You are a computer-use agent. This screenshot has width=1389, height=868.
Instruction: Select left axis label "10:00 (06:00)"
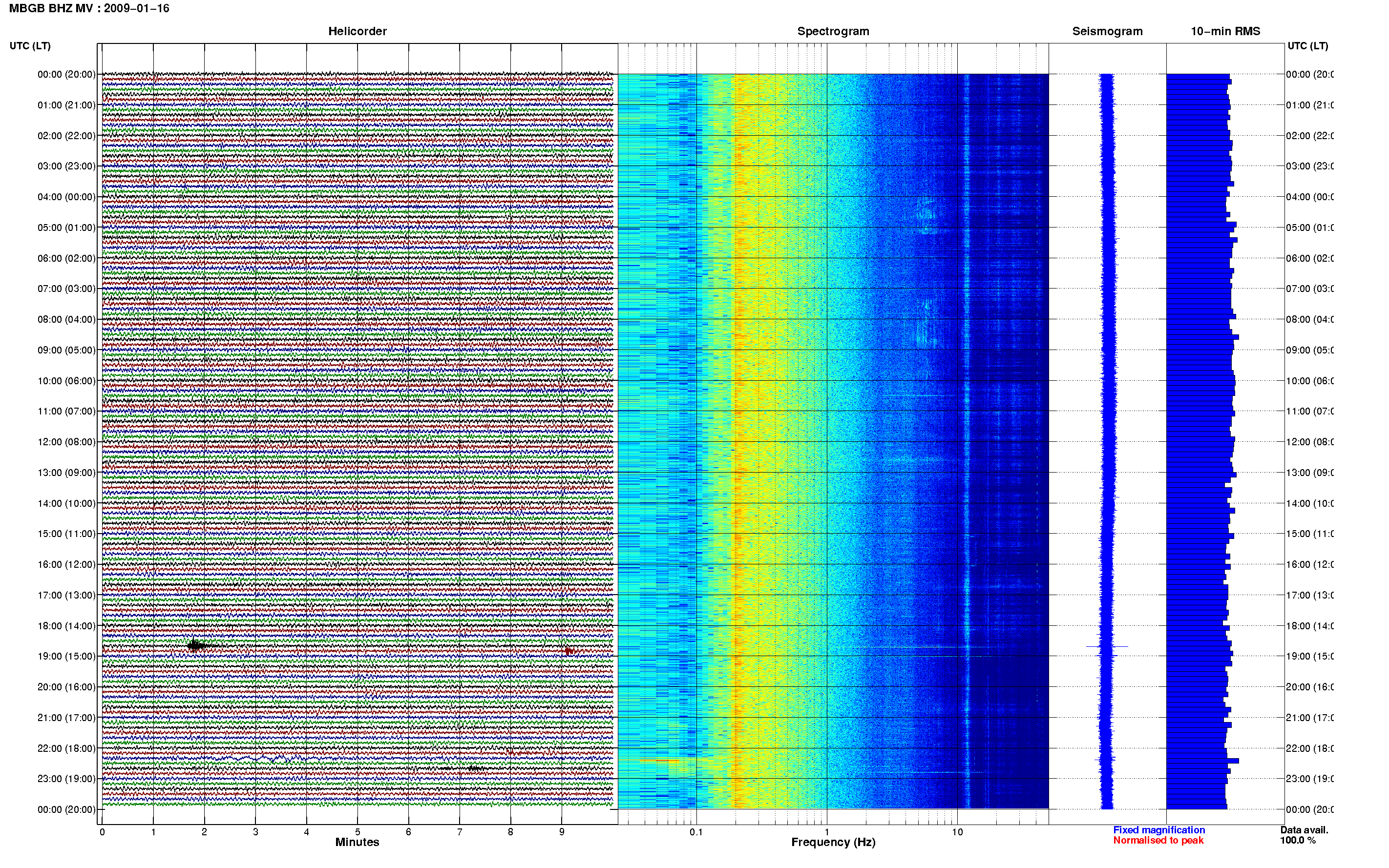(66, 381)
